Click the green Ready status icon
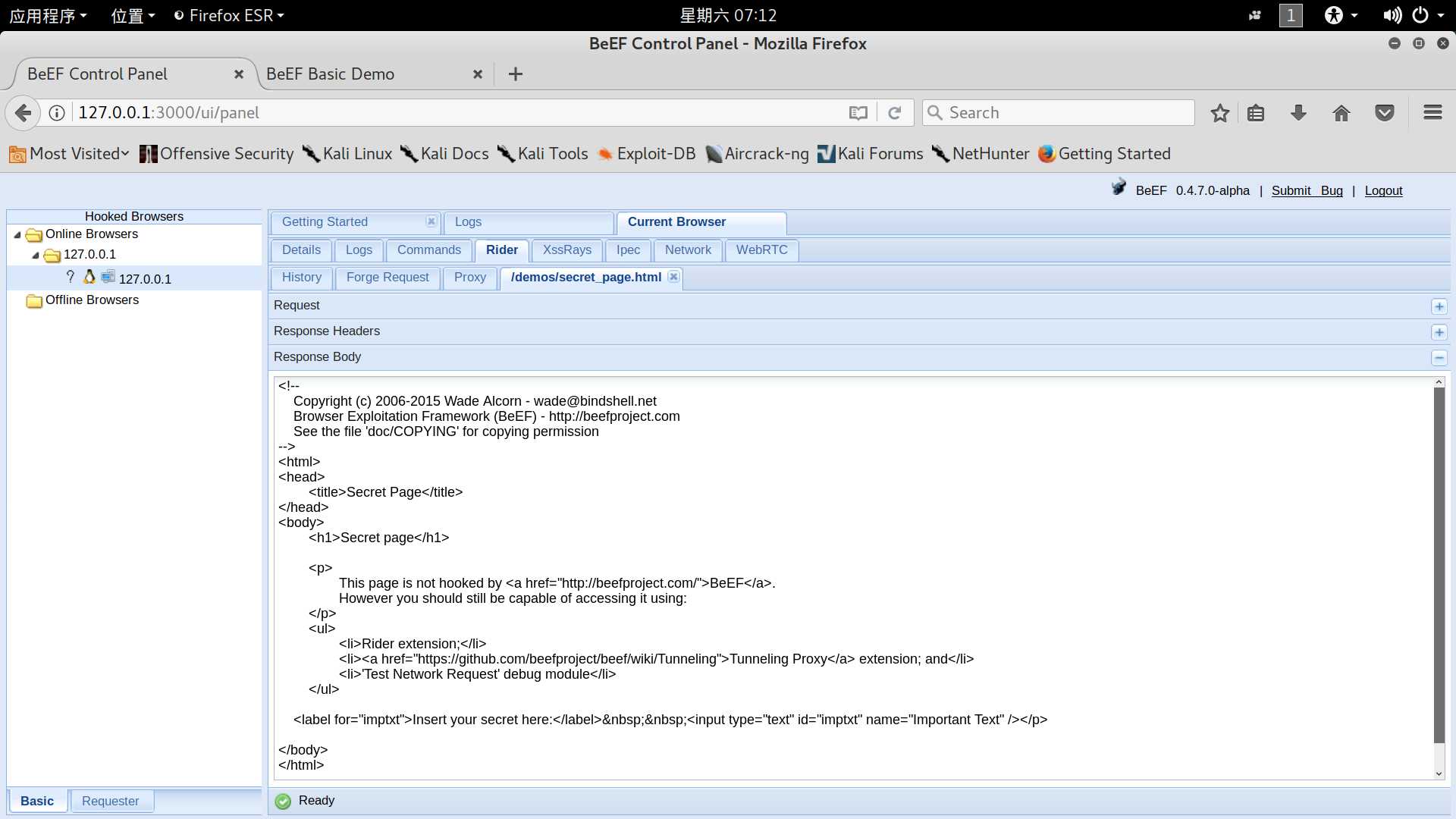1456x819 pixels. pyautogui.click(x=283, y=802)
